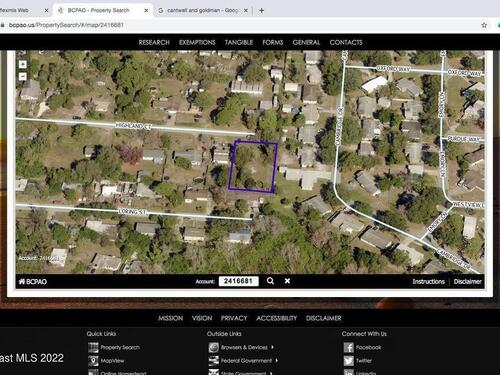Click the MapView quick link icon
This screenshot has width=500, height=375.
tap(93, 361)
